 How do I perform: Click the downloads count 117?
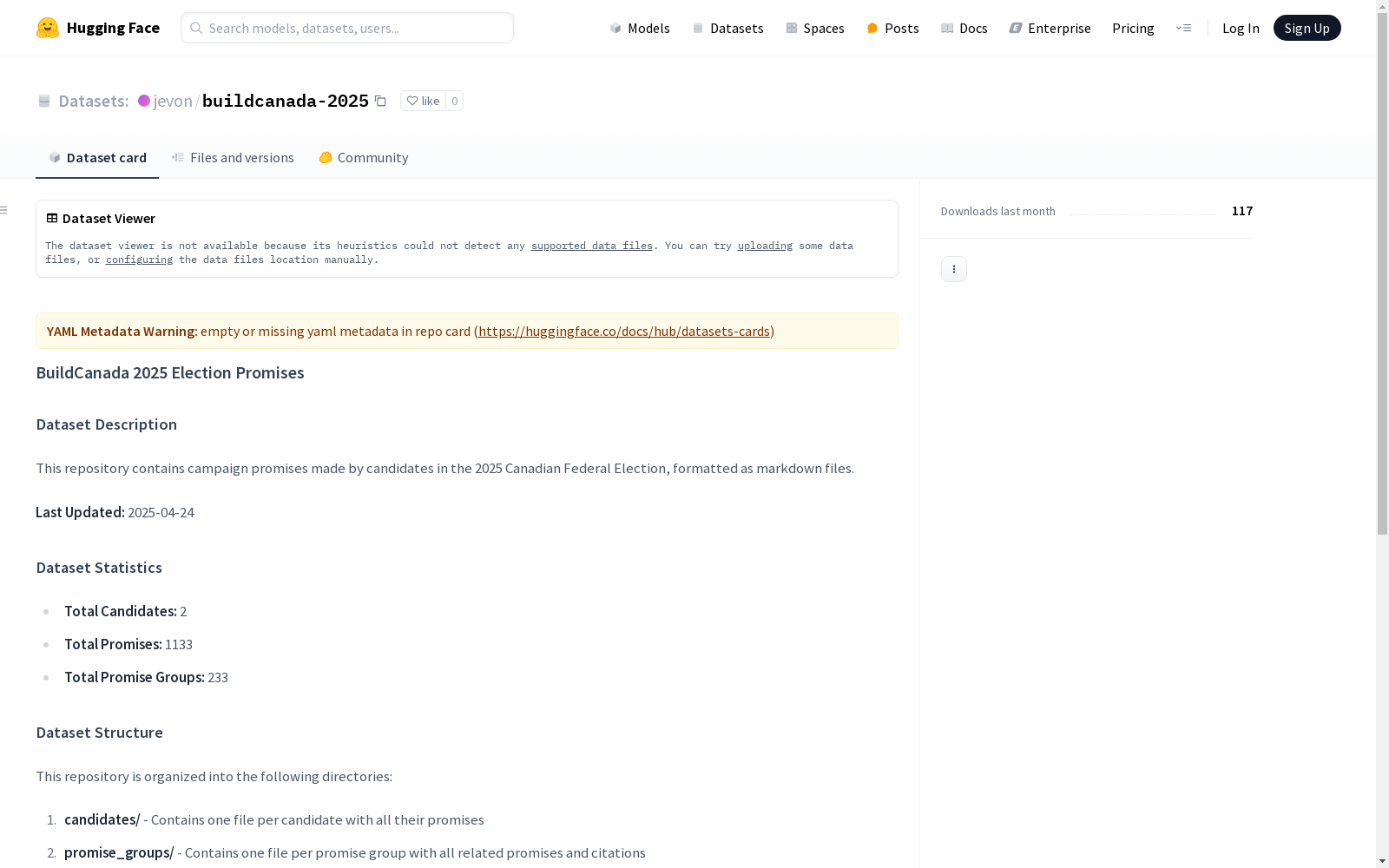[1242, 211]
